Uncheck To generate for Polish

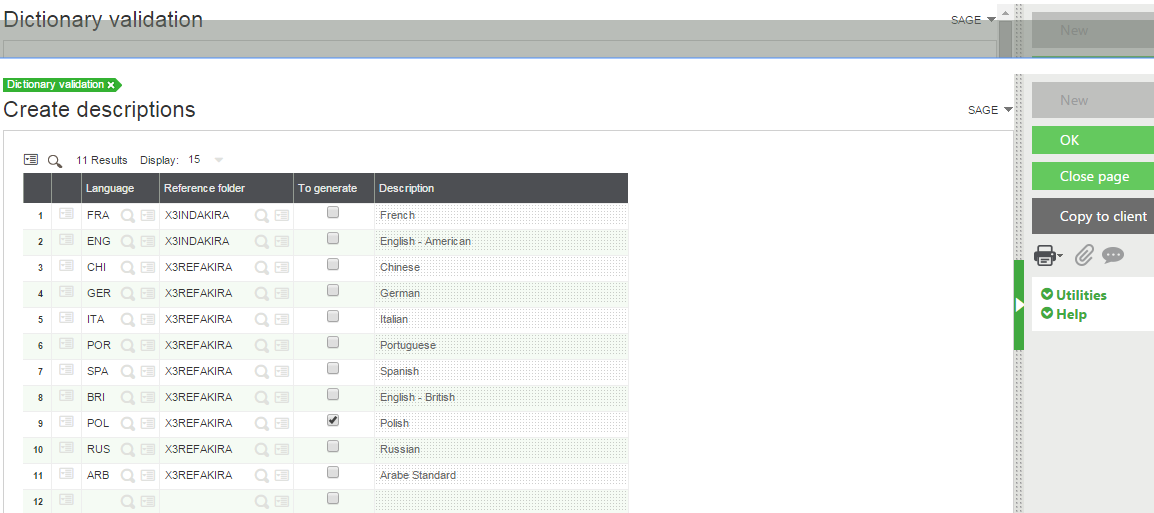click(333, 421)
